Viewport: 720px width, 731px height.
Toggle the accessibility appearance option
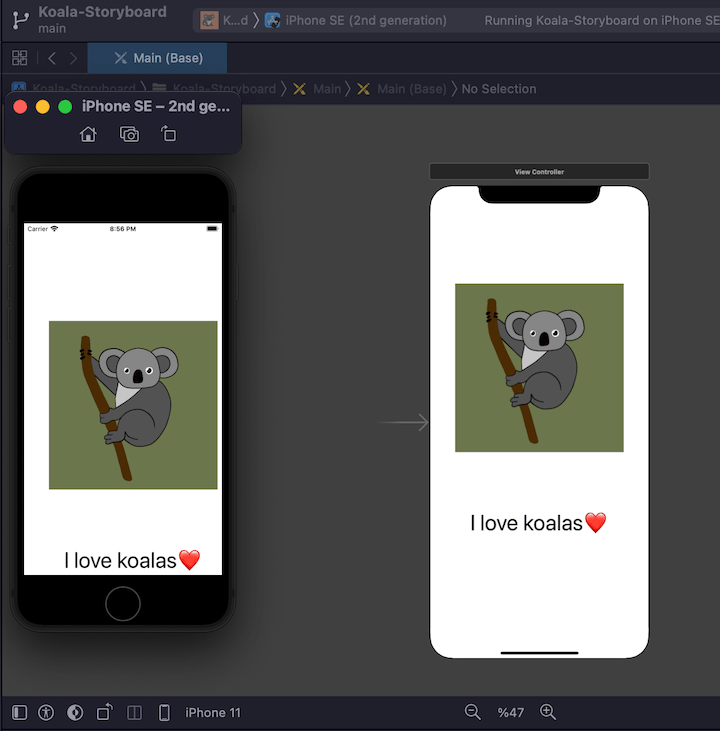tap(46, 712)
